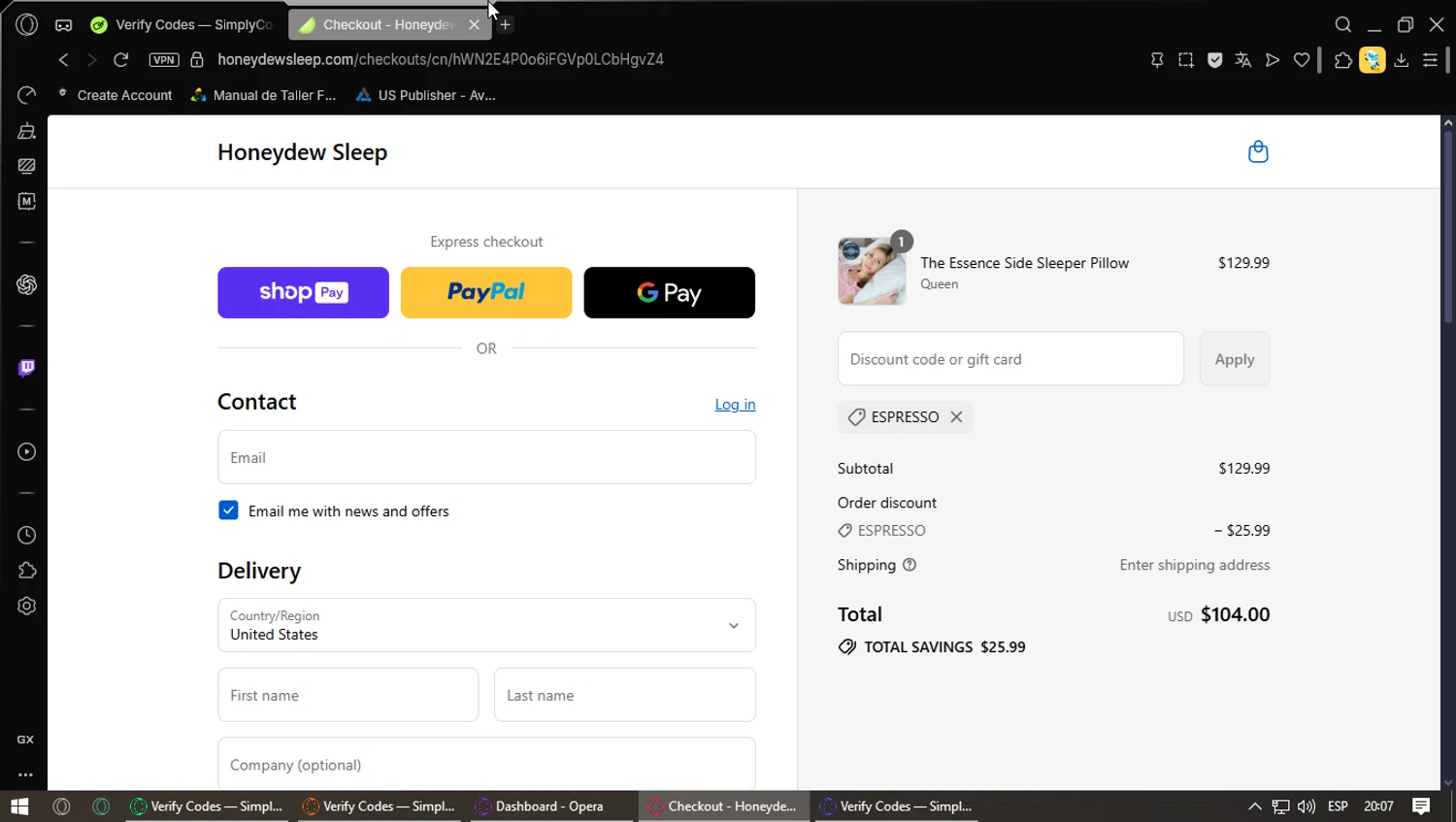Click the Log in link
Screen dimensions: 1456x822
click(735, 405)
